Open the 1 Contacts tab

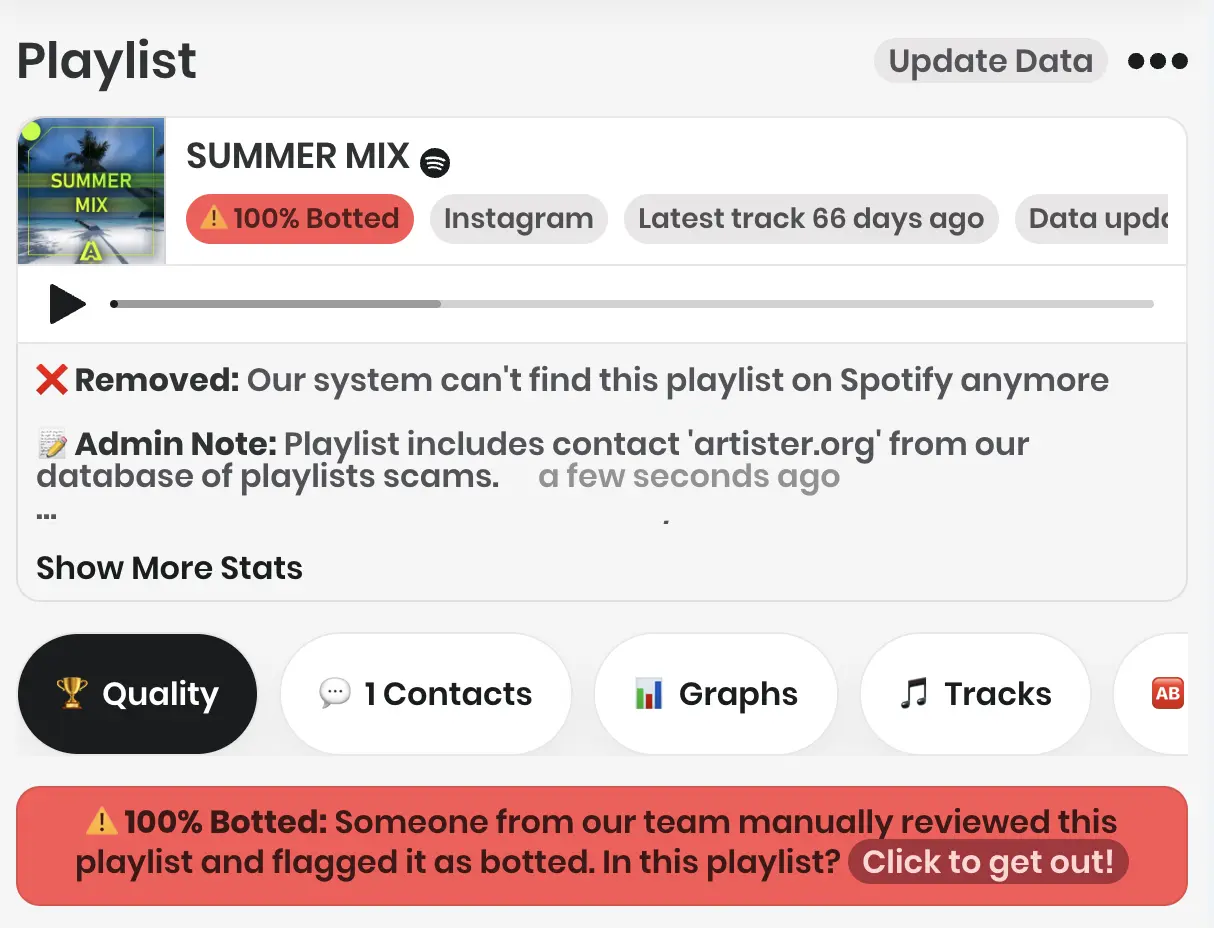coord(425,693)
